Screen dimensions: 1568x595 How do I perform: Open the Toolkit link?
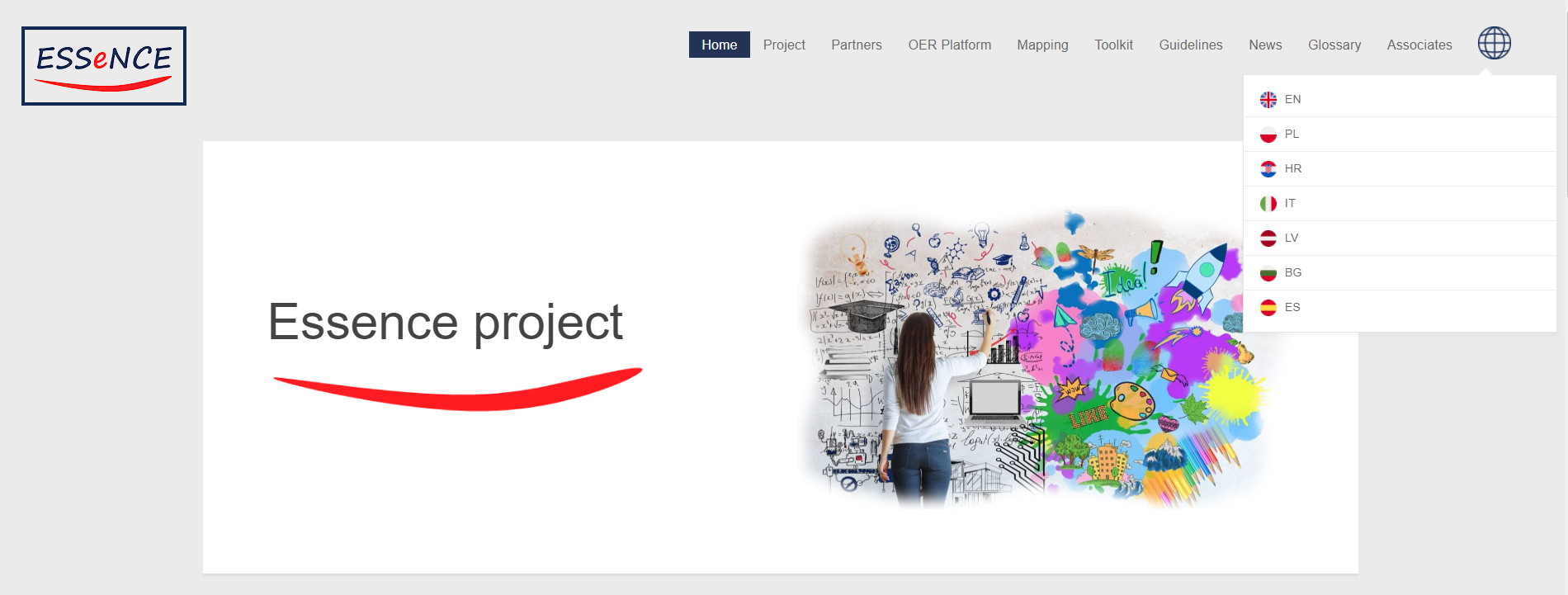pyautogui.click(x=1113, y=45)
